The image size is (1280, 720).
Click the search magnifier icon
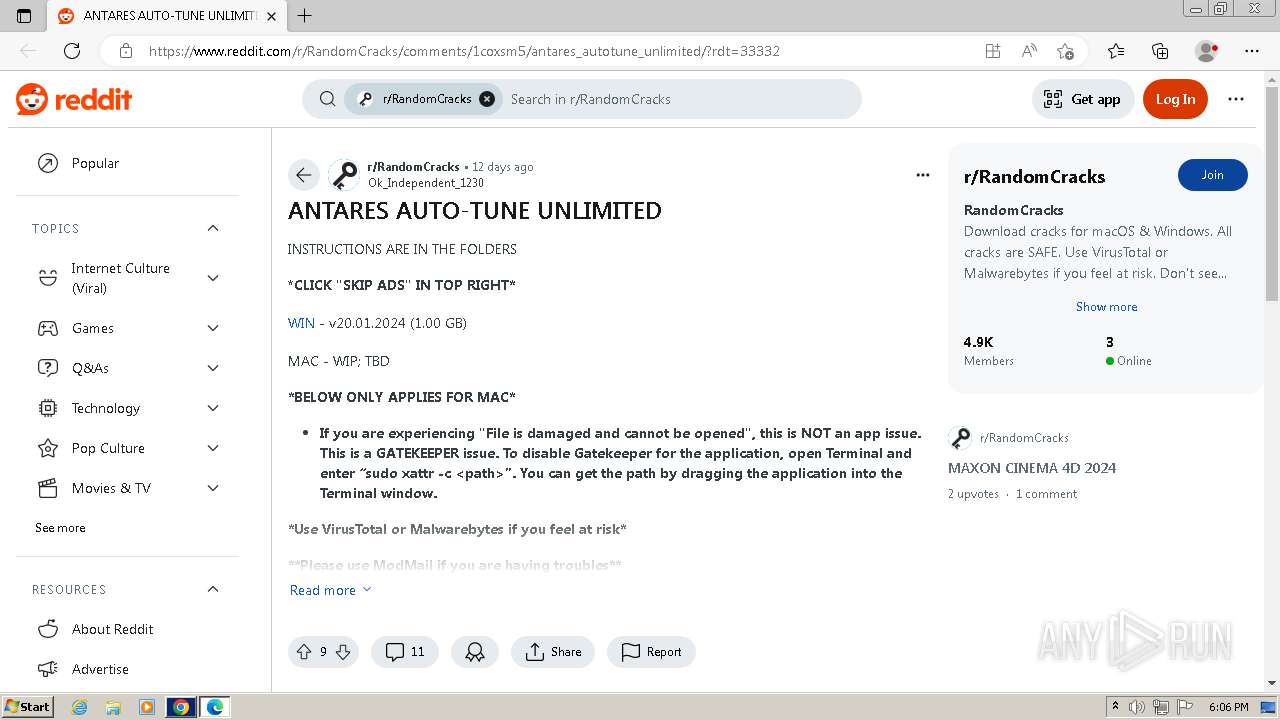(x=327, y=99)
